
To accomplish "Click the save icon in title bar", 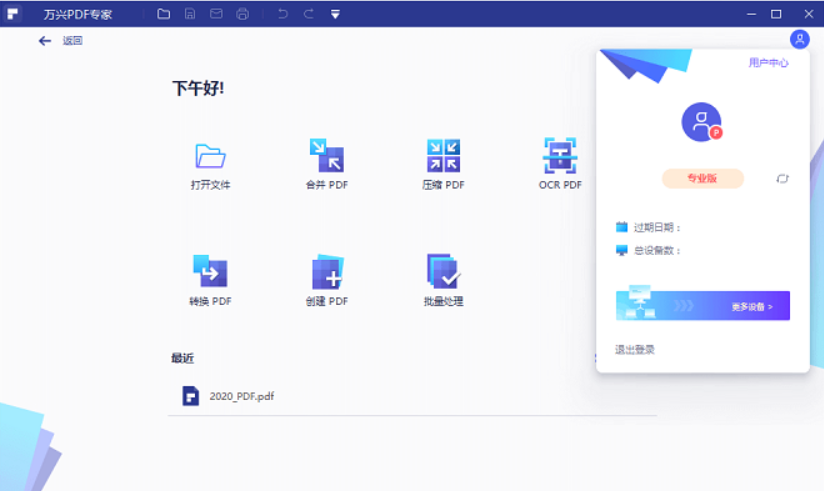I will pyautogui.click(x=190, y=14).
